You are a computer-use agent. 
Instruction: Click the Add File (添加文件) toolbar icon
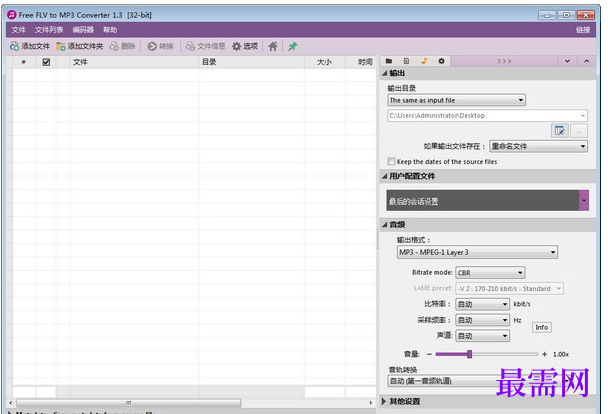tap(14, 47)
